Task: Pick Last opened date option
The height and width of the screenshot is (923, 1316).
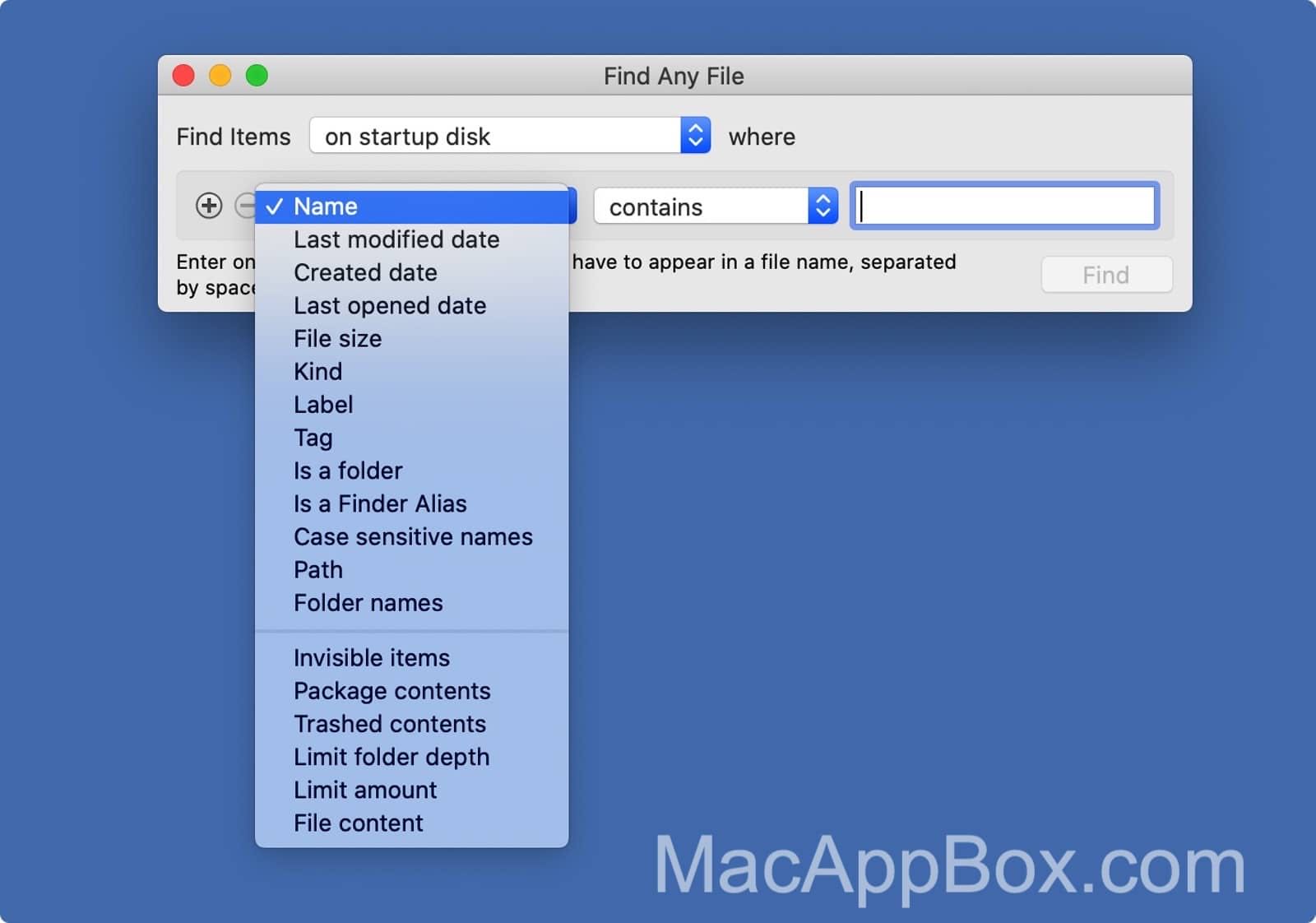Action: pos(411,305)
